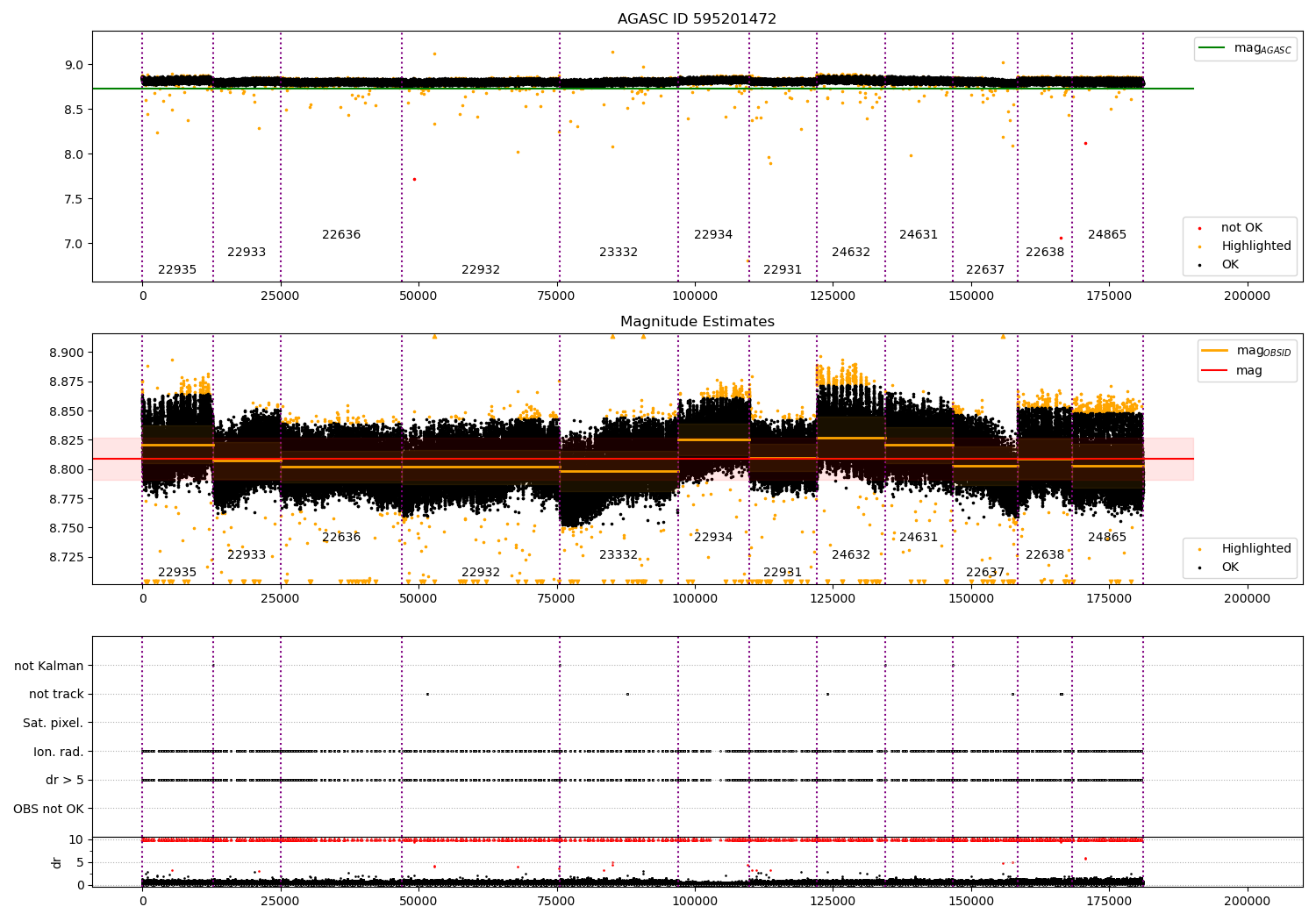Image resolution: width=1316 pixels, height=921 pixels.
Task: Click obsid label 24632 in the middle plot
Action: [x=851, y=555]
